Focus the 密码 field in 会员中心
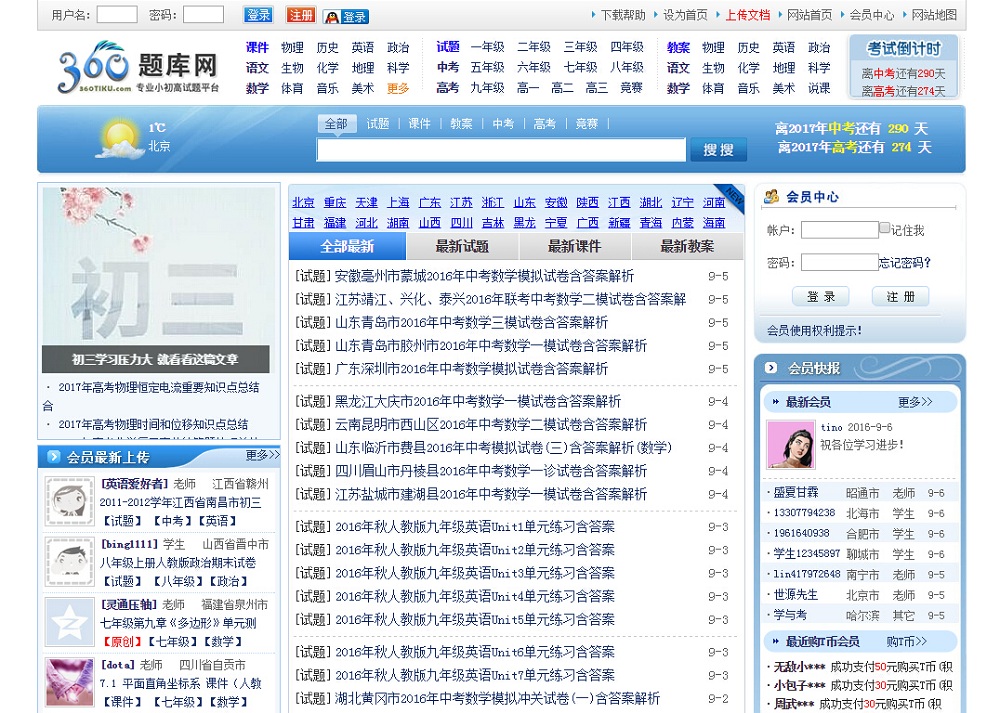The width and height of the screenshot is (1000, 713). (840, 262)
